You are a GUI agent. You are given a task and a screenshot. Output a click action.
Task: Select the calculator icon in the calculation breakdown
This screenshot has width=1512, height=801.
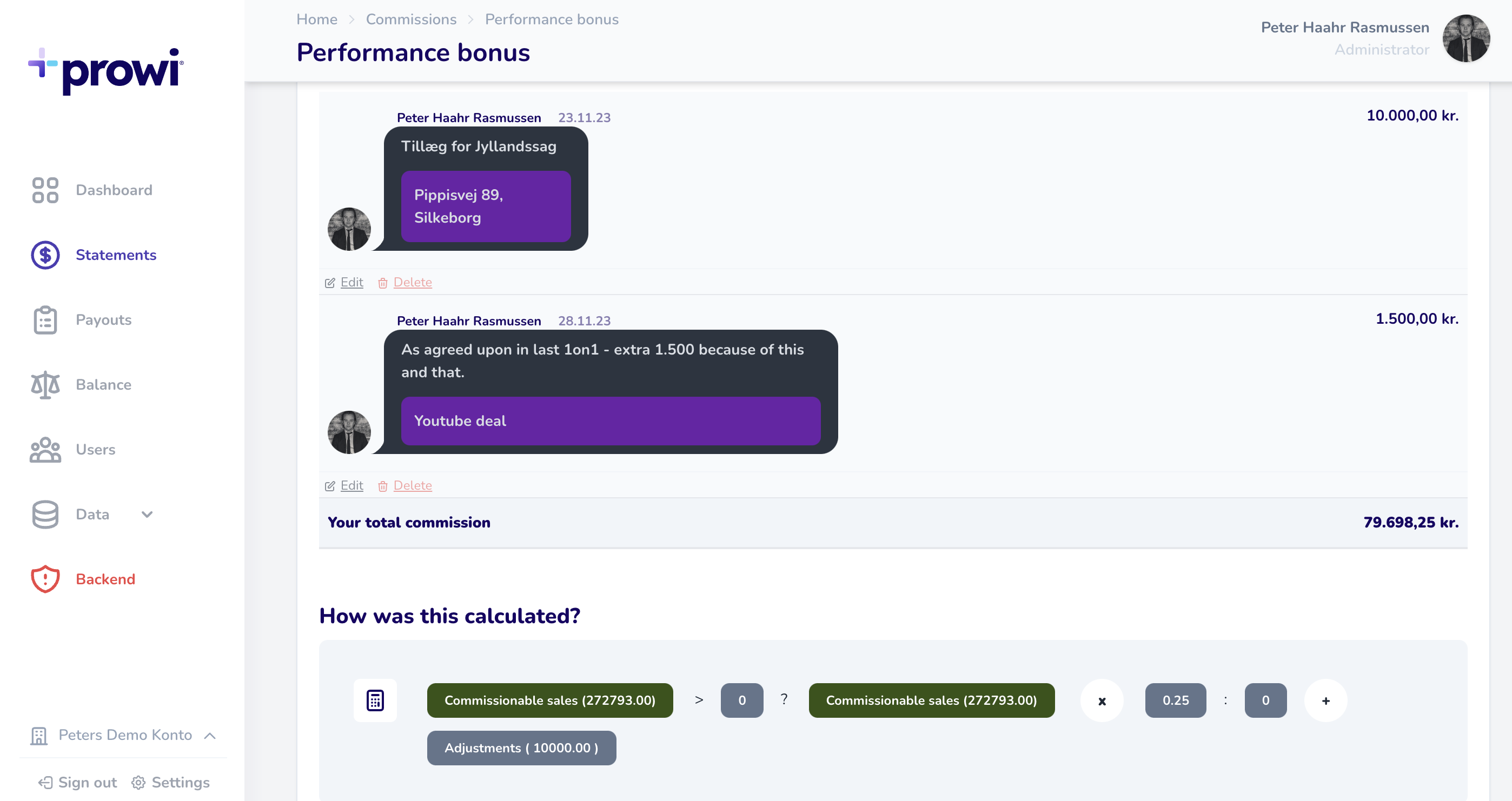coord(375,700)
